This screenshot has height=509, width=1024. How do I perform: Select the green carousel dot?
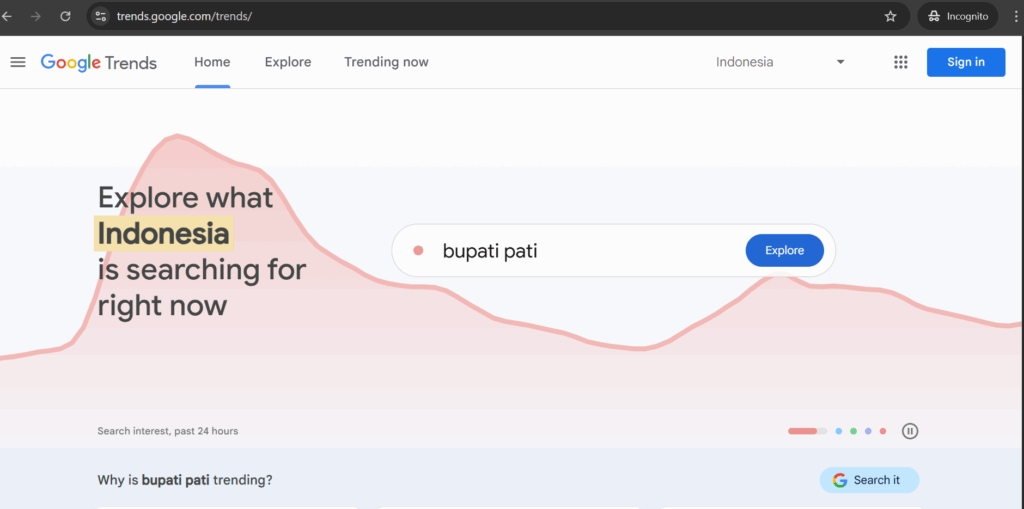click(854, 431)
